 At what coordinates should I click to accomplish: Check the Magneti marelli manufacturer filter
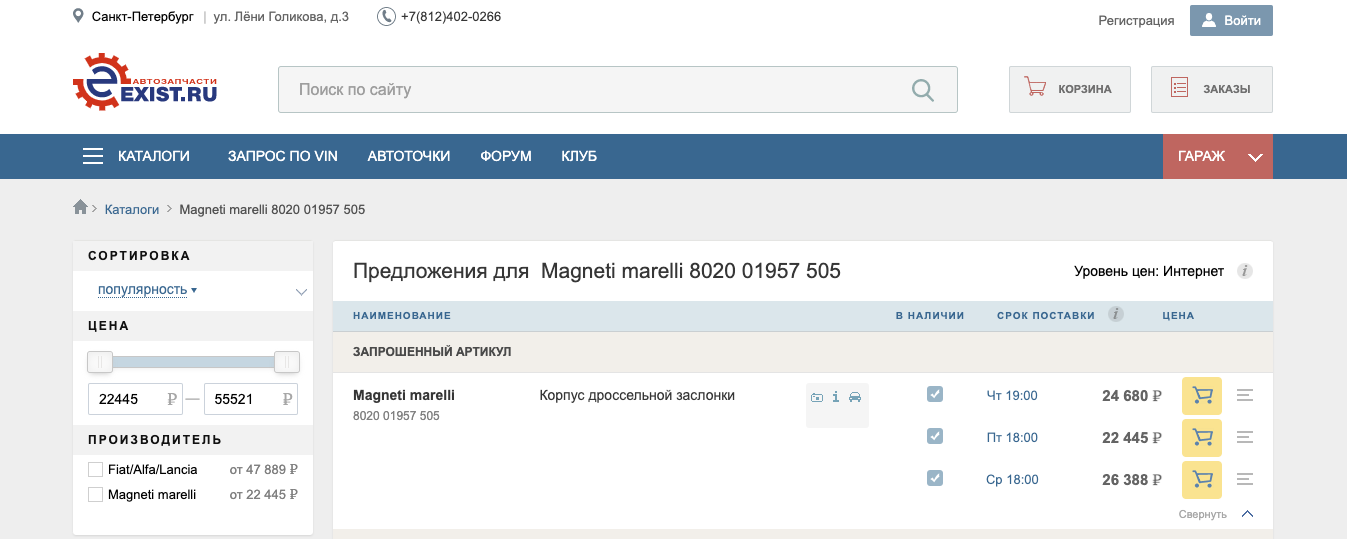[x=96, y=494]
